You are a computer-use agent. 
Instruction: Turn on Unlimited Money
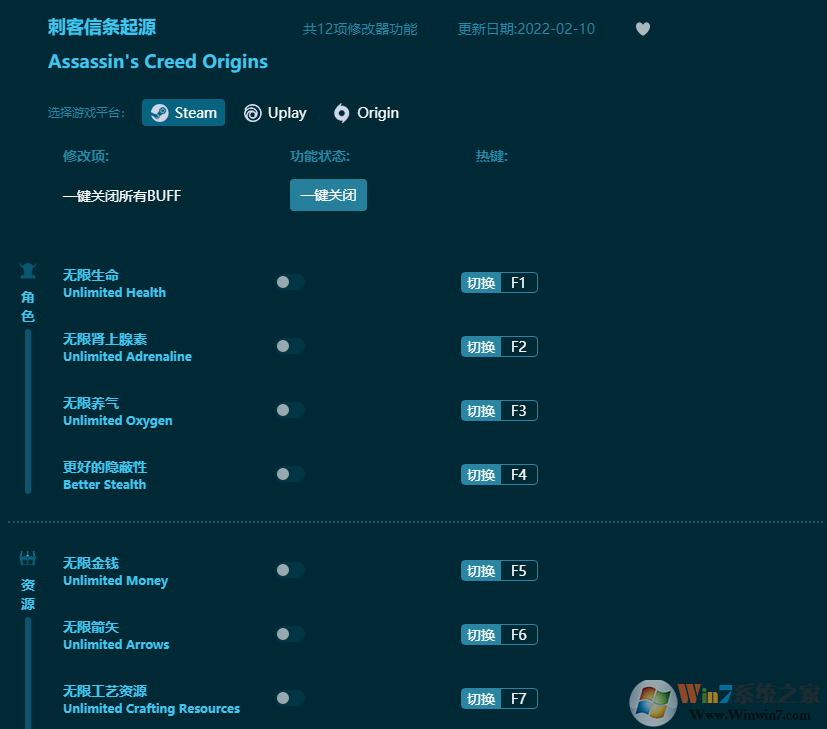pos(290,570)
